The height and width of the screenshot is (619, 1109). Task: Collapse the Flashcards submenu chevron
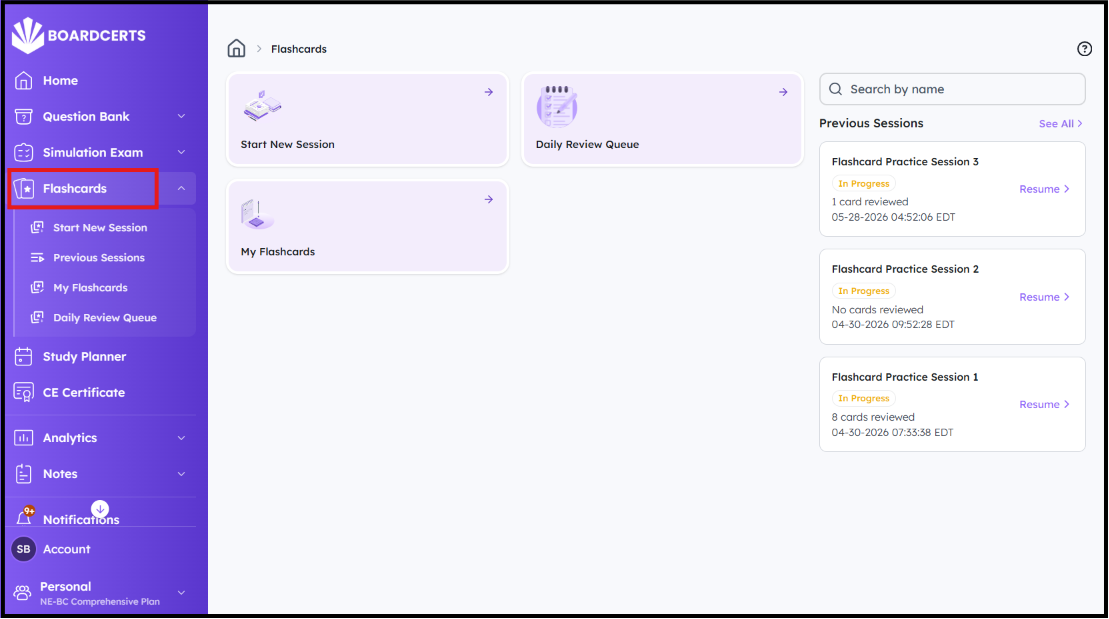(181, 188)
